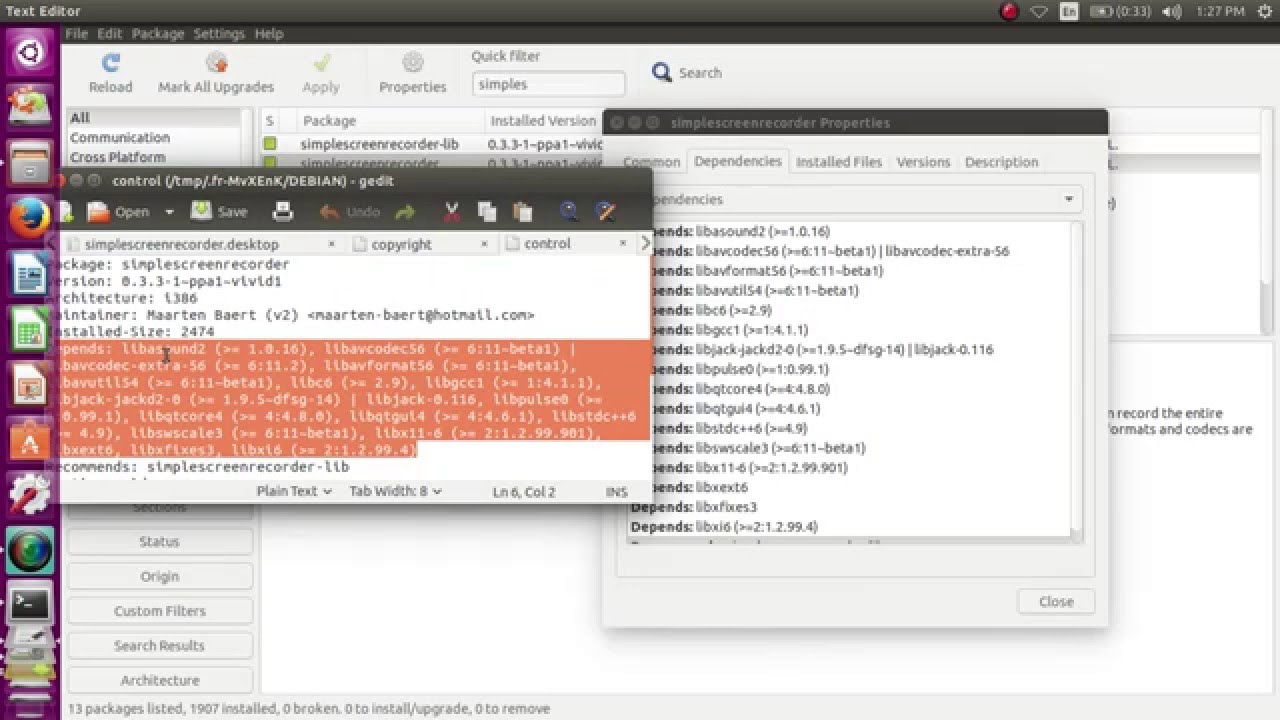Click the Architecture filter button
The width and height of the screenshot is (1280, 720).
tap(159, 680)
